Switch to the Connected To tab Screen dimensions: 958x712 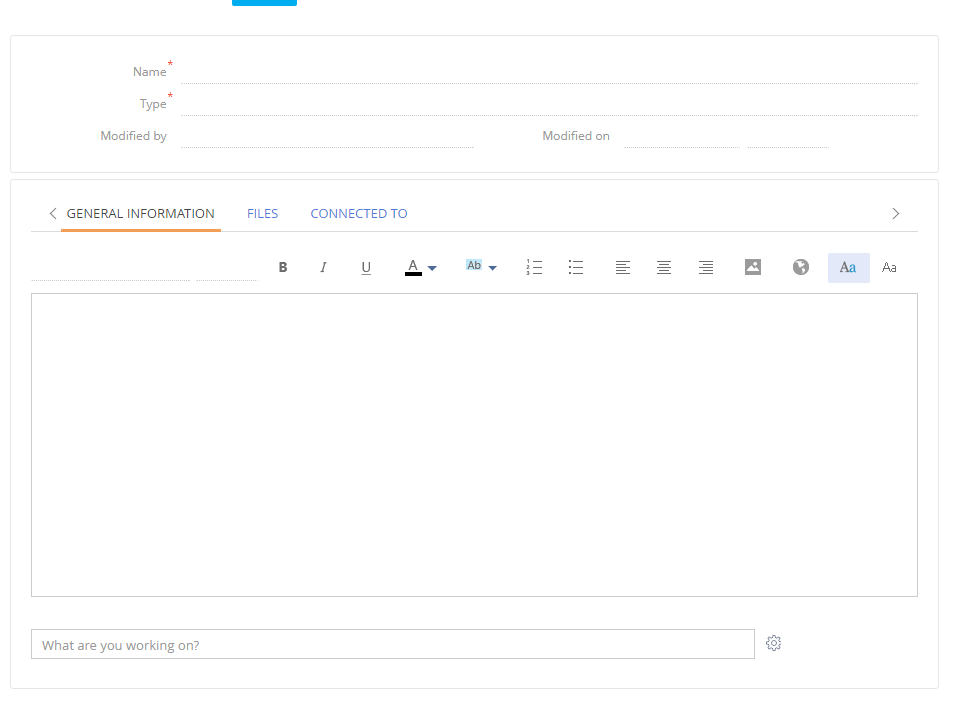click(359, 214)
